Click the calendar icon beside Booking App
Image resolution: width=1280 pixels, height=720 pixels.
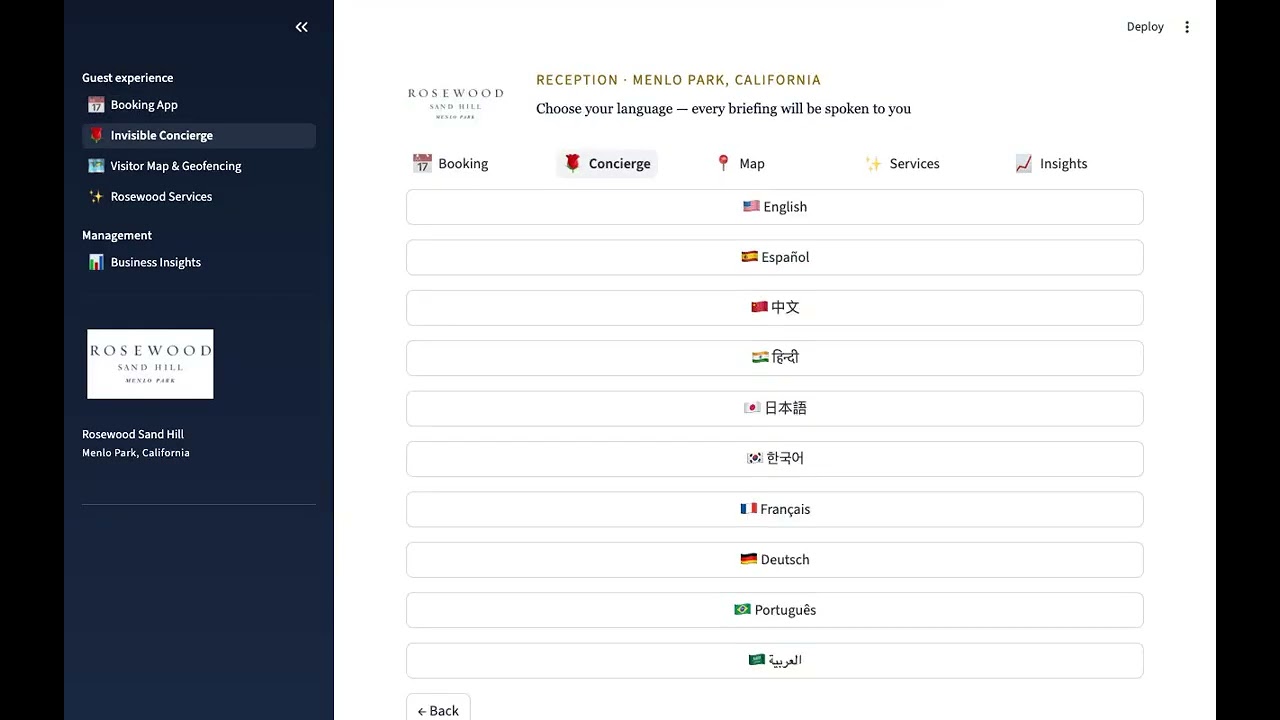[96, 105]
